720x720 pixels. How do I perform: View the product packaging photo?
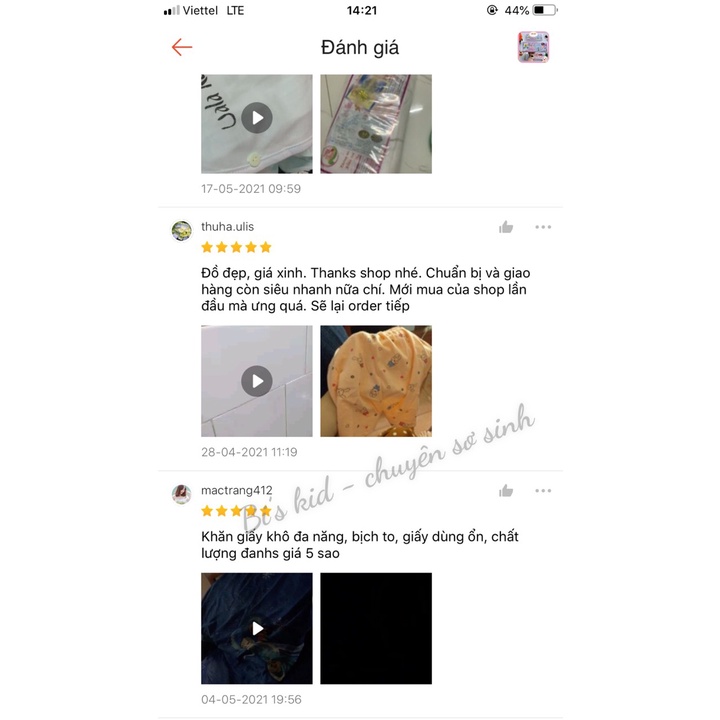[376, 124]
